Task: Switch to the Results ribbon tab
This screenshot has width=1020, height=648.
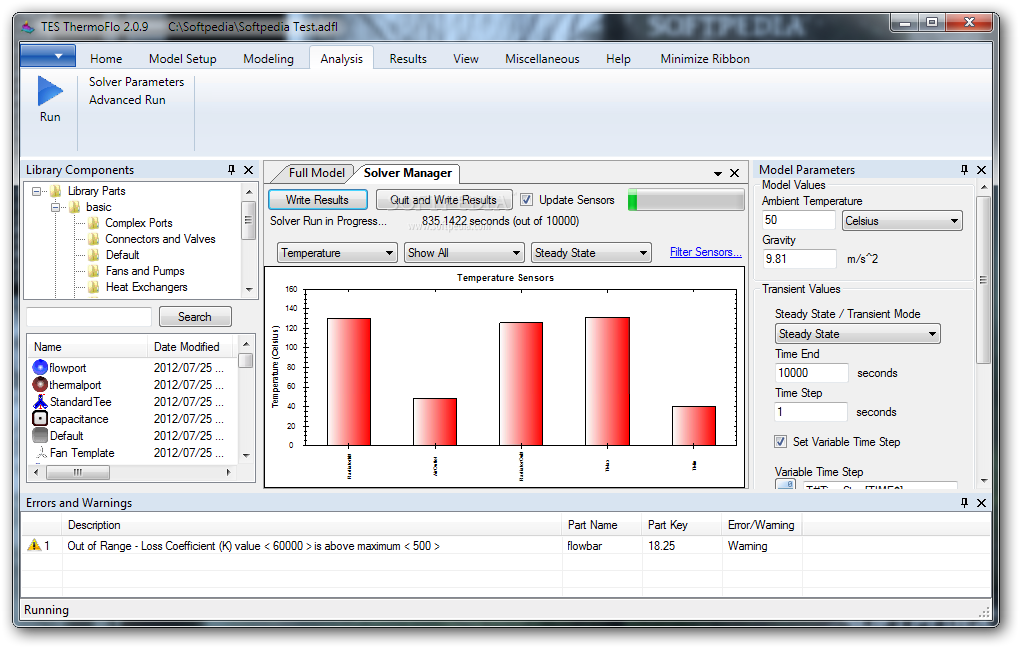Action: [x=408, y=59]
